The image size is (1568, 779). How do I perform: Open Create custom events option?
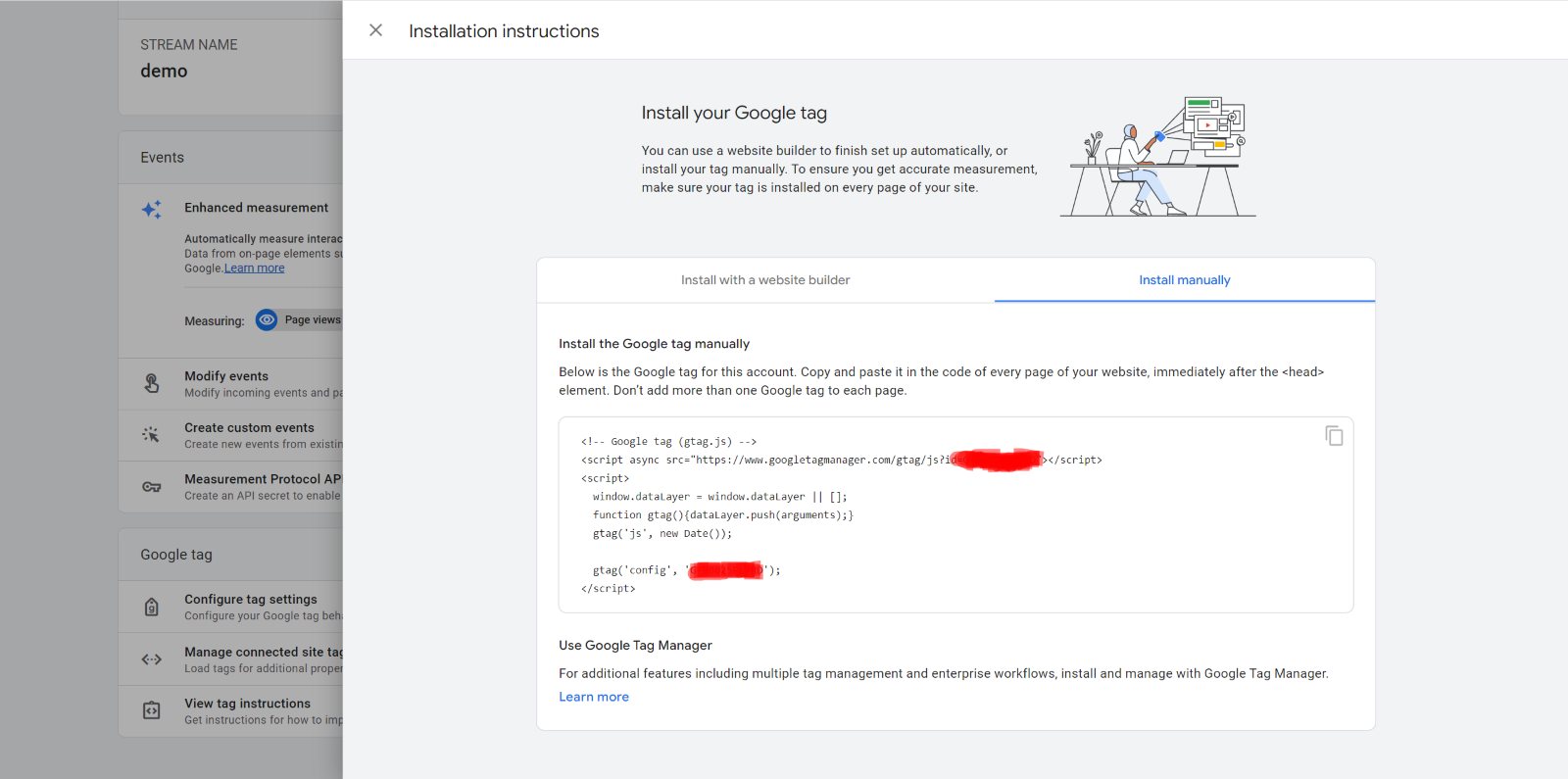point(231,436)
